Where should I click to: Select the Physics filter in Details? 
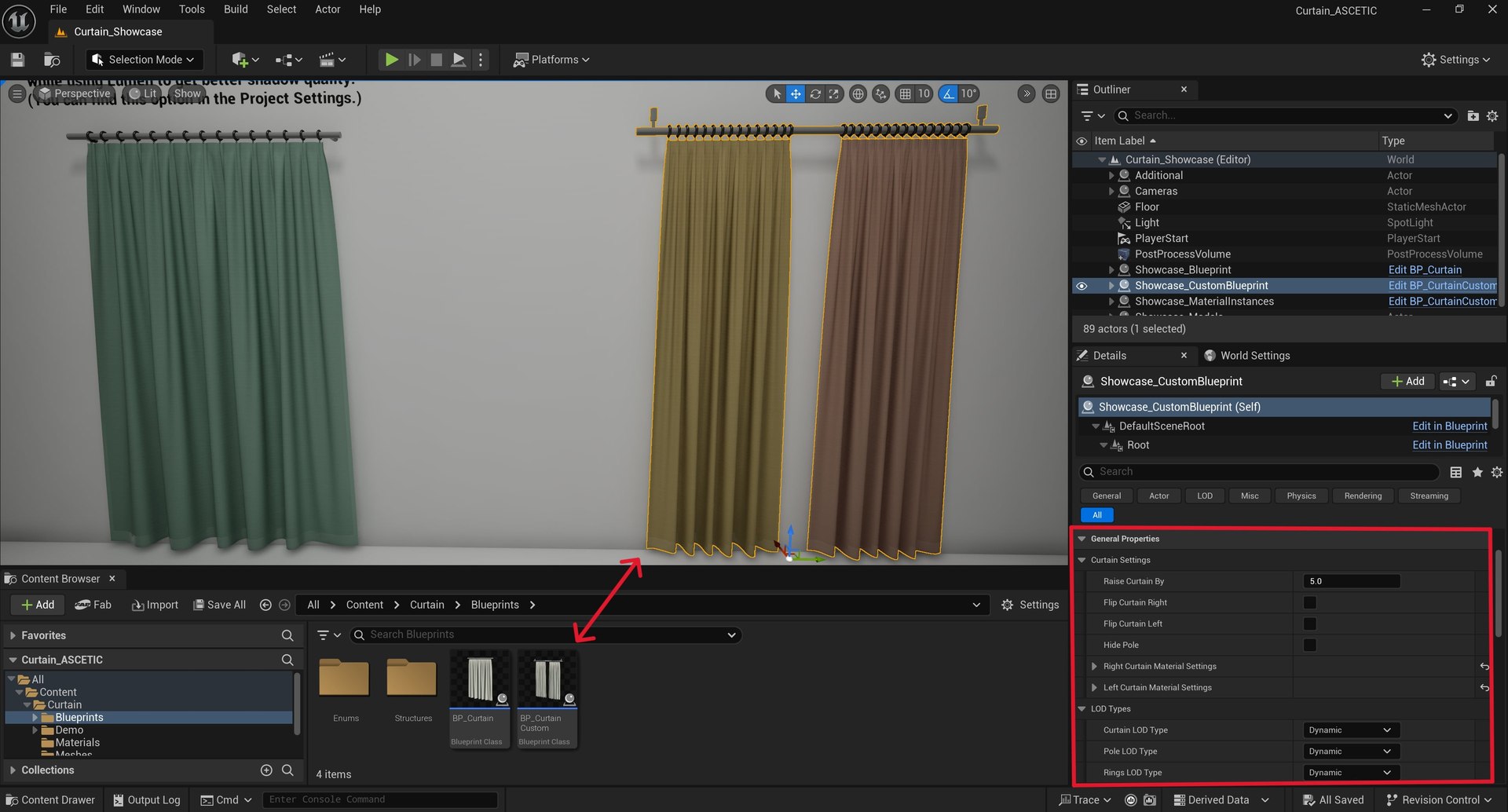(1301, 496)
